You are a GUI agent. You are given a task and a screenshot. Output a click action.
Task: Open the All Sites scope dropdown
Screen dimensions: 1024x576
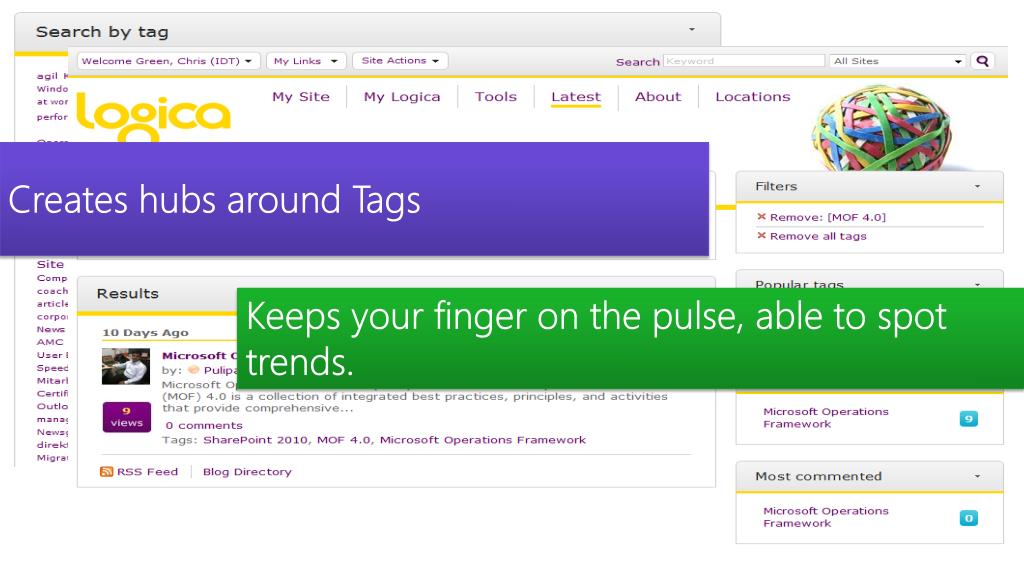[x=897, y=61]
